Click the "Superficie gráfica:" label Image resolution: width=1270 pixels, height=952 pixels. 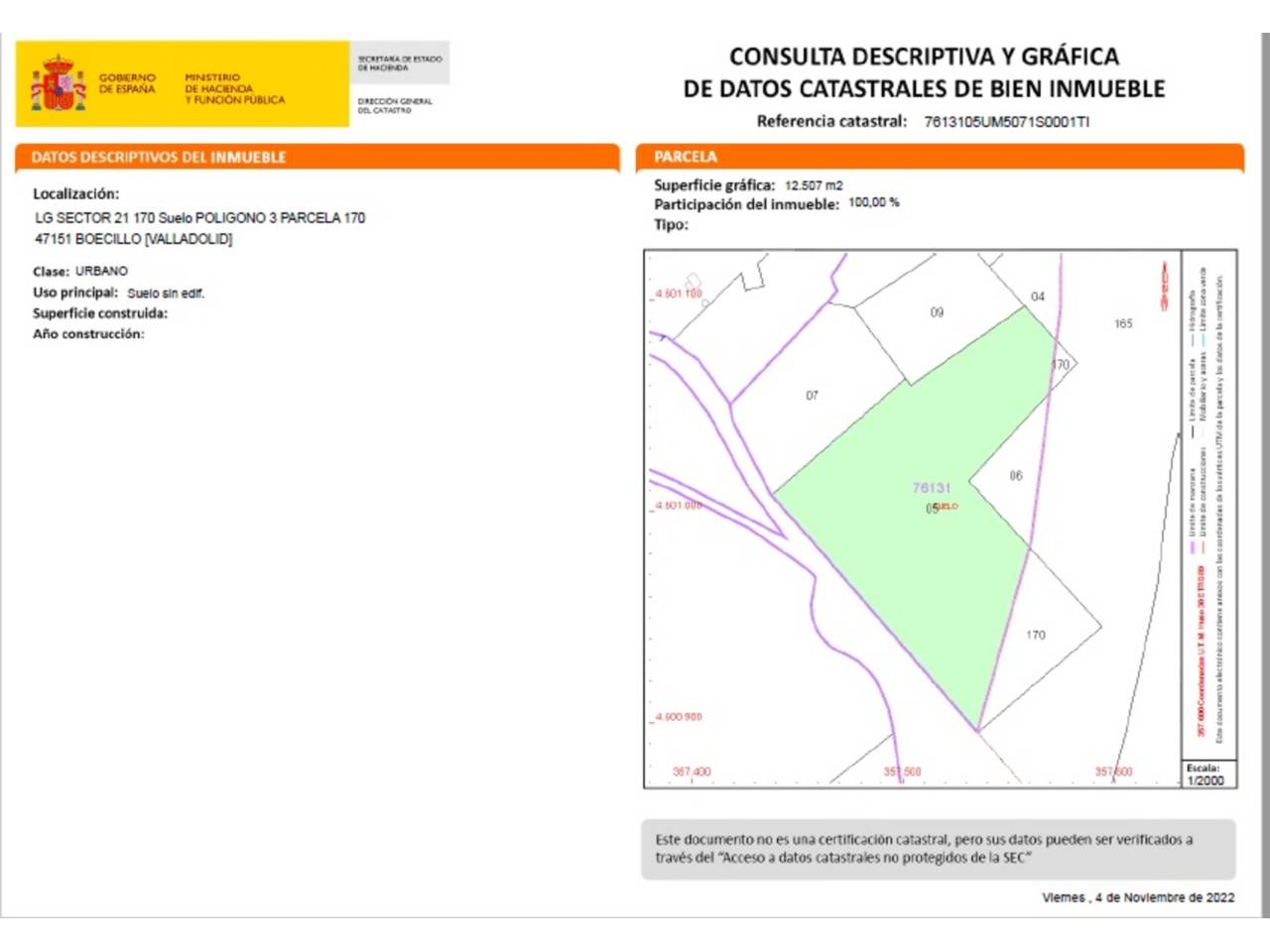click(x=714, y=184)
